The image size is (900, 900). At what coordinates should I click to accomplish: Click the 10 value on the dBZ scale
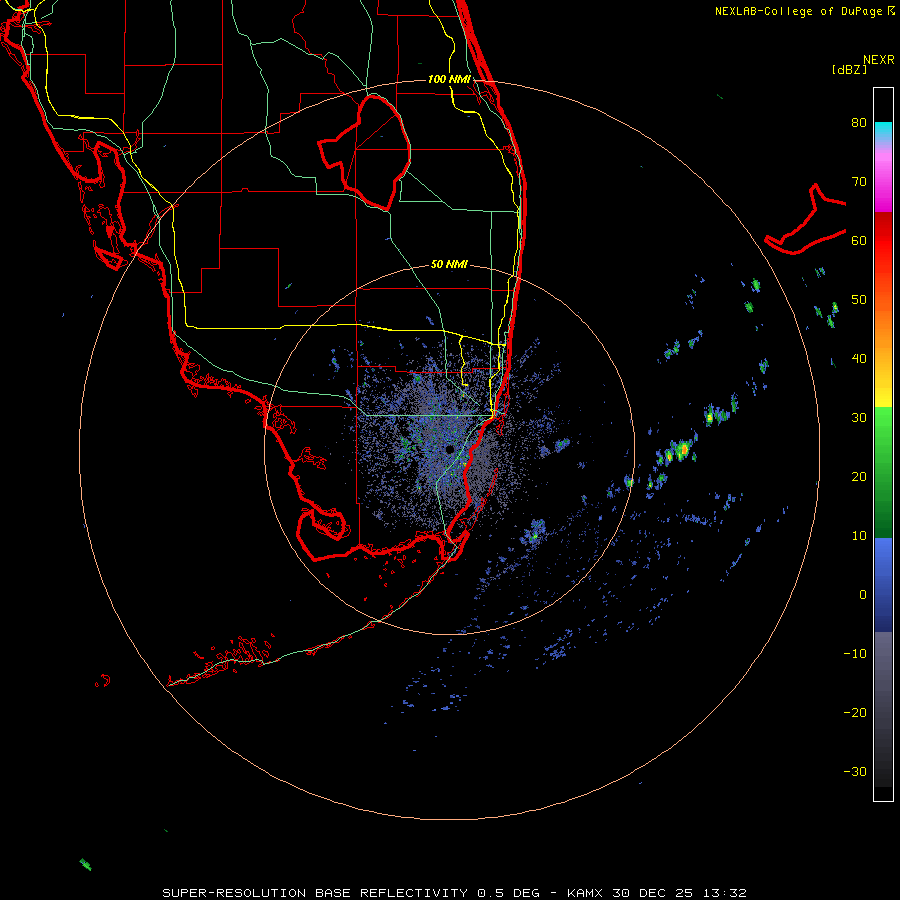859,536
